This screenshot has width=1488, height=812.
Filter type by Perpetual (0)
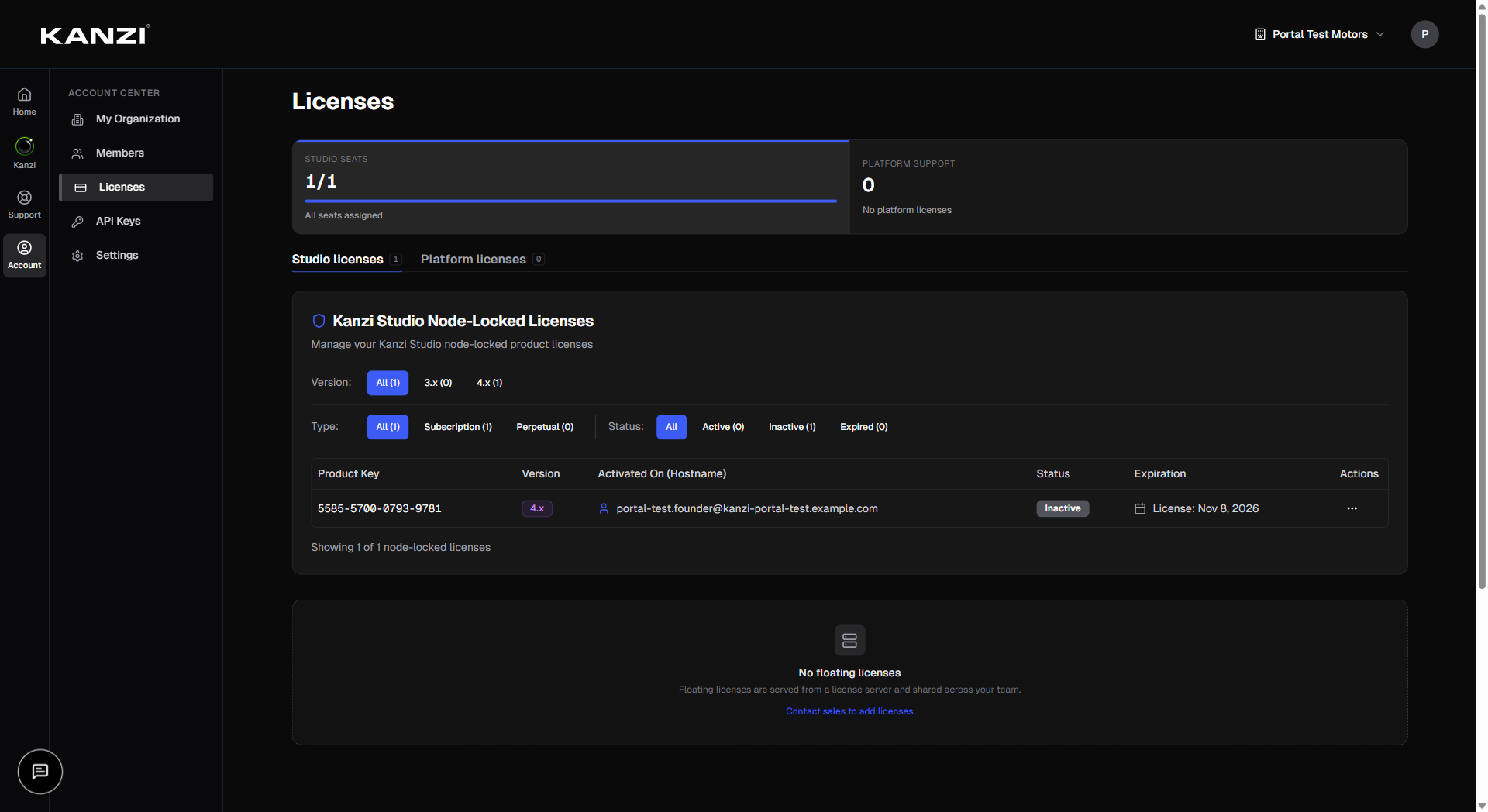pyautogui.click(x=545, y=427)
